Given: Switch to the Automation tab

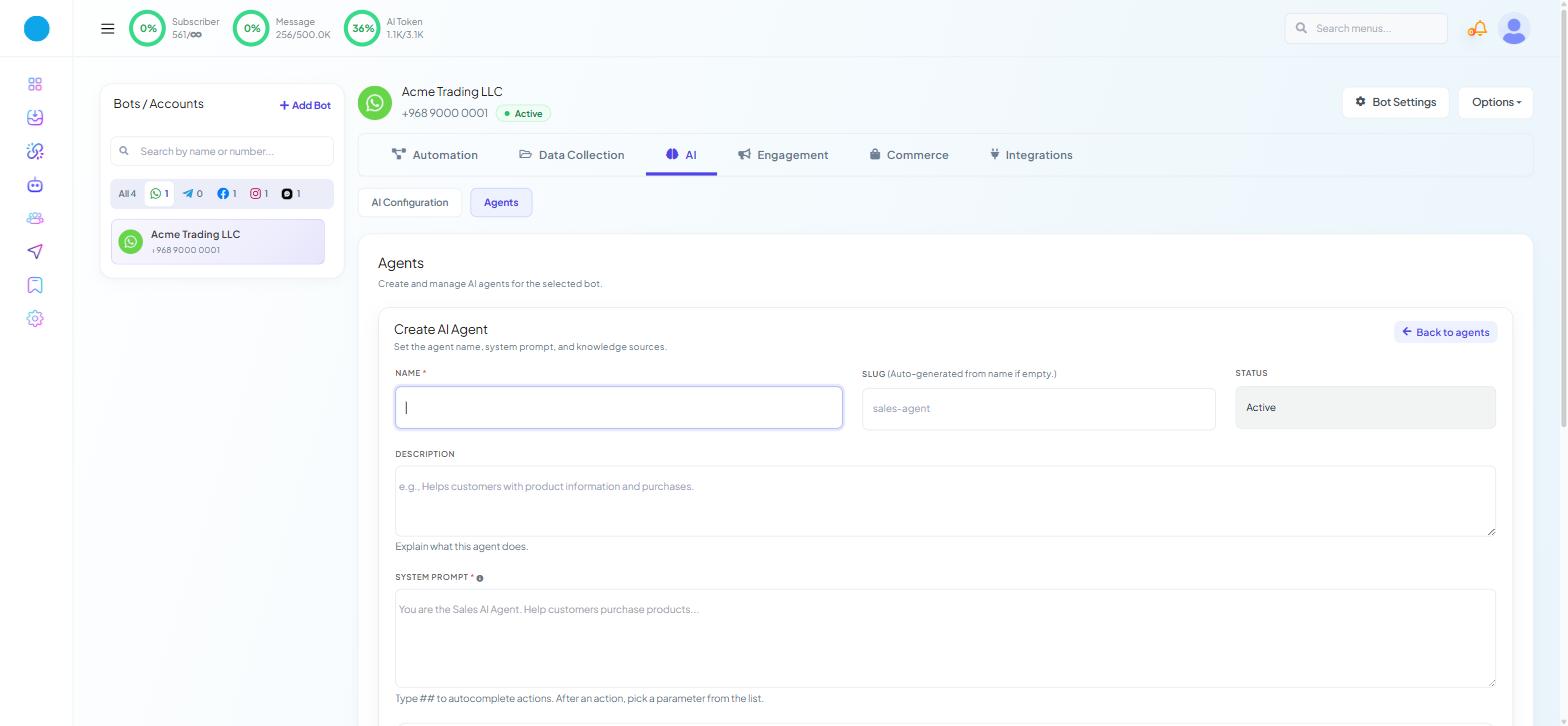Looking at the screenshot, I should pos(435,155).
